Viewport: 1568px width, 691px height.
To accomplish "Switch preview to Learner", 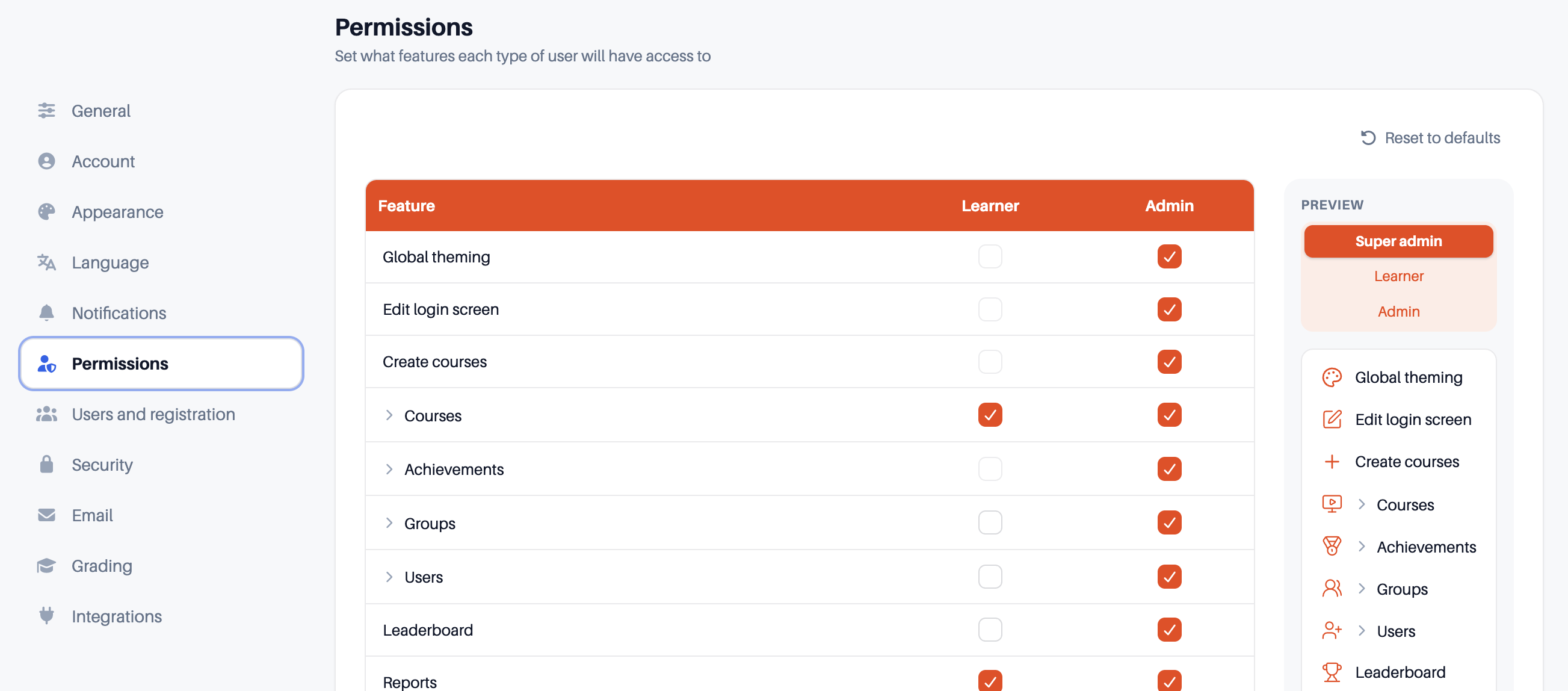I will coord(1398,276).
